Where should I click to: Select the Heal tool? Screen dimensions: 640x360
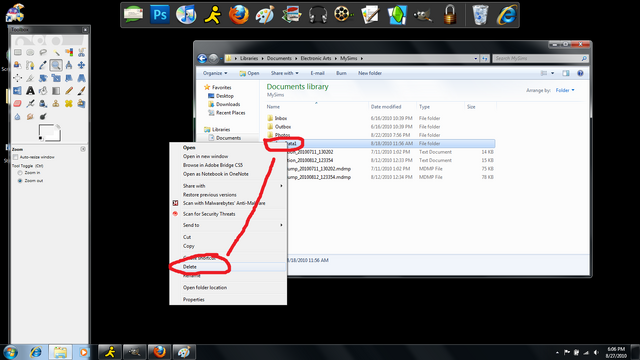point(69,103)
